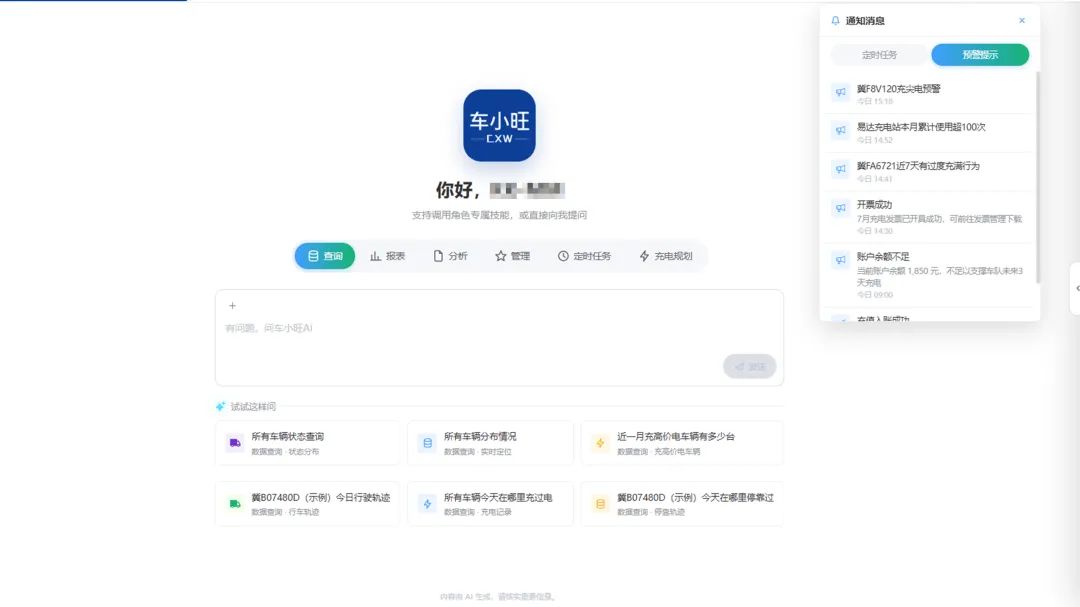Image resolution: width=1080 pixels, height=607 pixels.
Task: Close the 通知消息 notification panel
Action: coord(1021,21)
